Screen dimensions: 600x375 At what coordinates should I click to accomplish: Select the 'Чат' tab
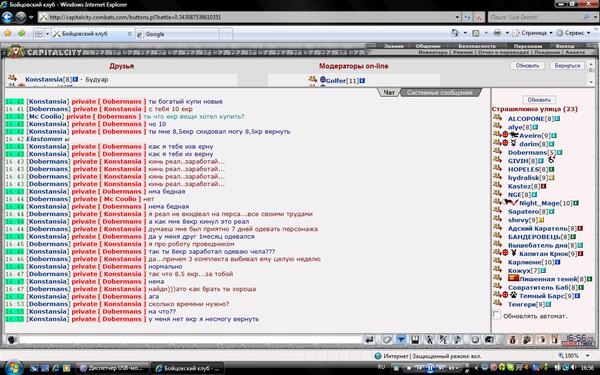(x=389, y=93)
